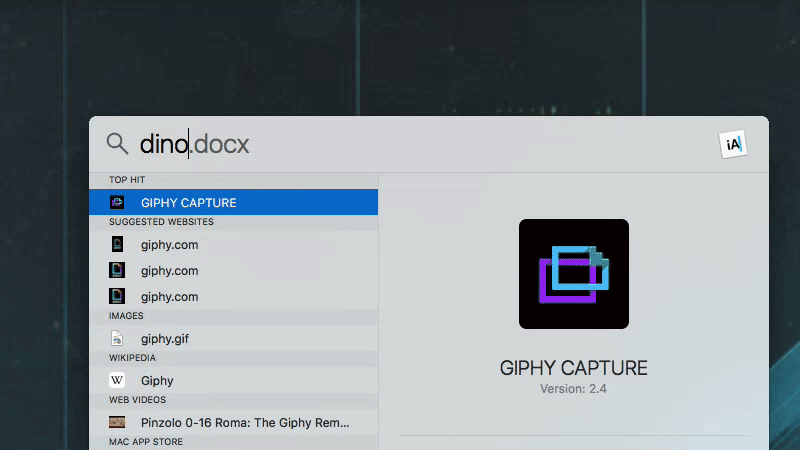Click the GIPHY CAPTURE row app icon
This screenshot has height=450, width=800.
coord(117,203)
